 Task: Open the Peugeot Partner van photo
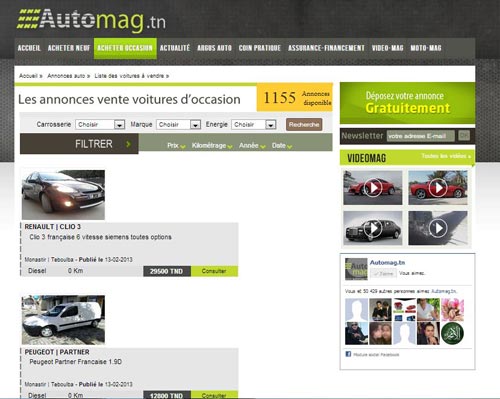(63, 320)
